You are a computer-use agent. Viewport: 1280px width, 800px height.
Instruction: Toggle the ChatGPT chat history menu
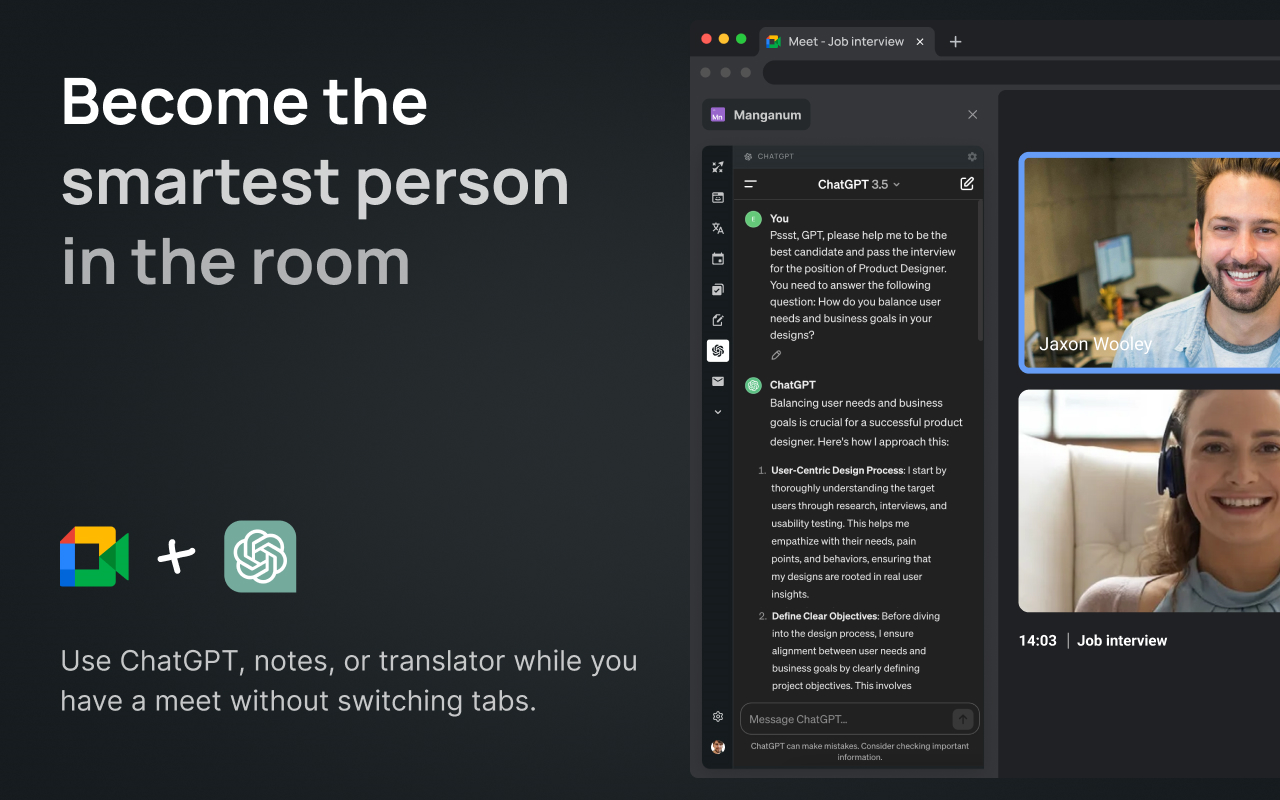(x=750, y=184)
